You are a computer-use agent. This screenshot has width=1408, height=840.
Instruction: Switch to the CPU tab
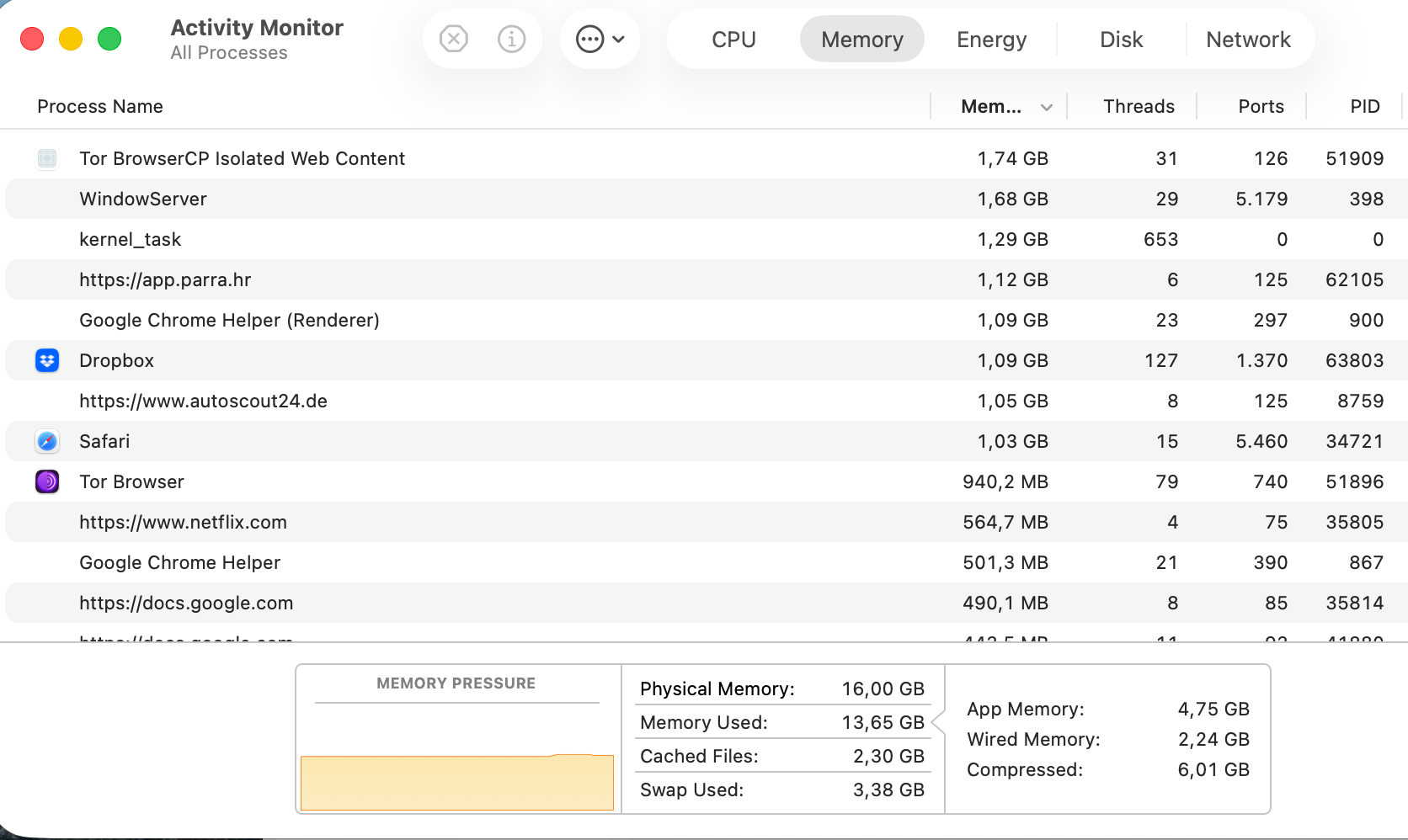(733, 40)
